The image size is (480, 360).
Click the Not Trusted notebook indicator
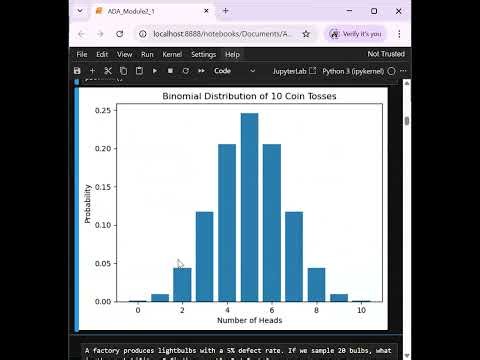[x=386, y=54]
